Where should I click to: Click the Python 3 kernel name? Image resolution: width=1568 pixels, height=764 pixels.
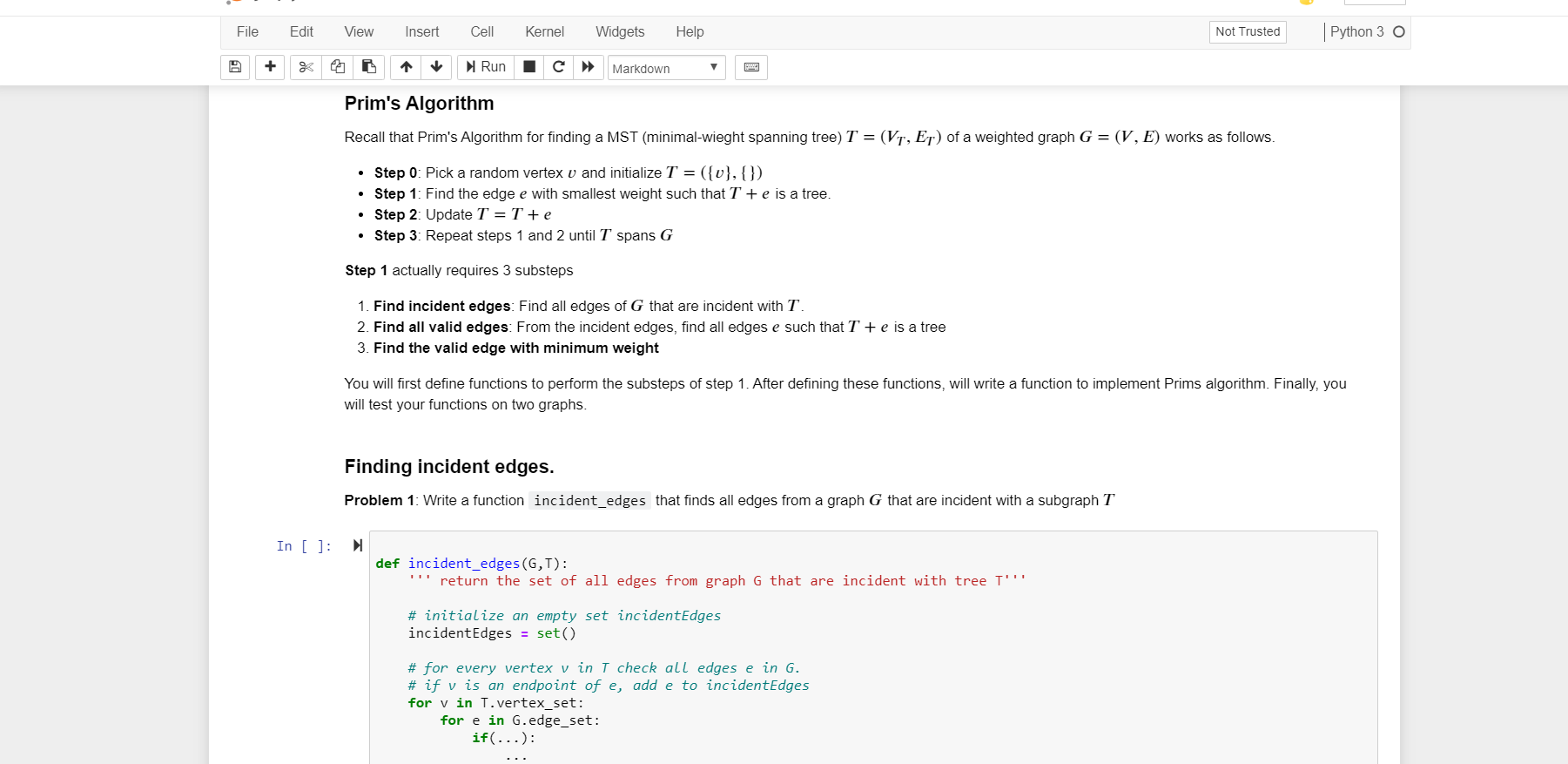click(1356, 32)
